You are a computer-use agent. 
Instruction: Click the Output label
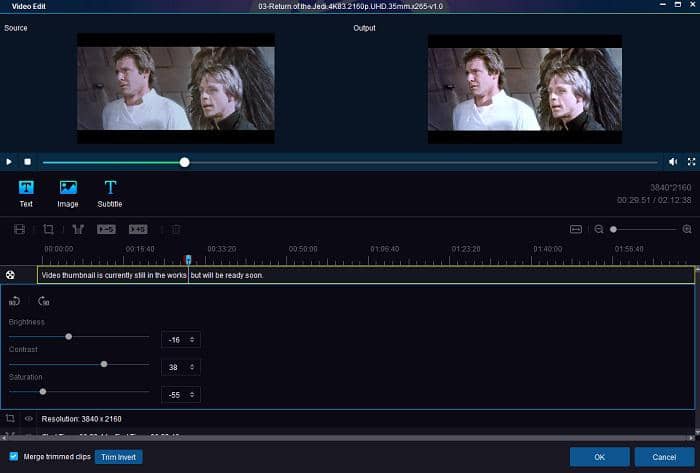click(364, 28)
